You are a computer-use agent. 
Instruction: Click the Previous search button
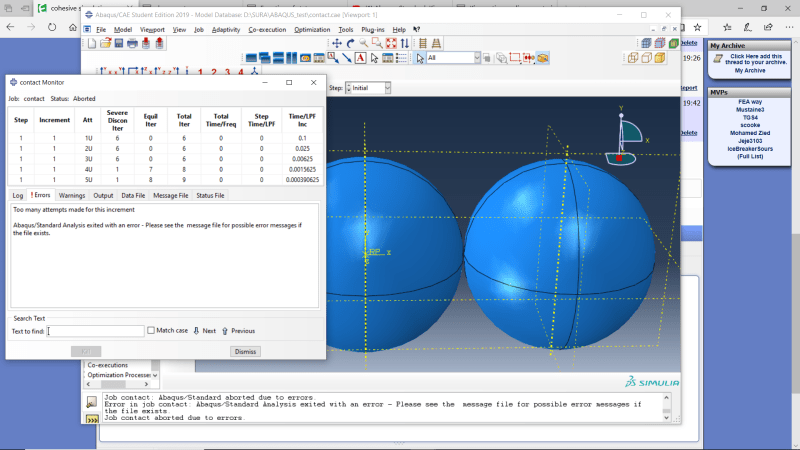[x=238, y=331]
